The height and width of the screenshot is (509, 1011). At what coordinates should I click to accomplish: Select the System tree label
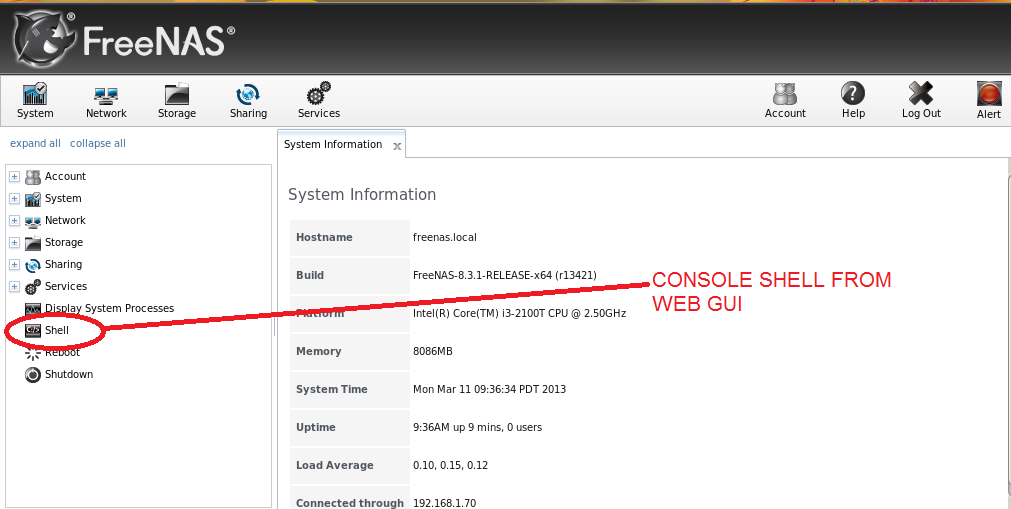click(63, 198)
